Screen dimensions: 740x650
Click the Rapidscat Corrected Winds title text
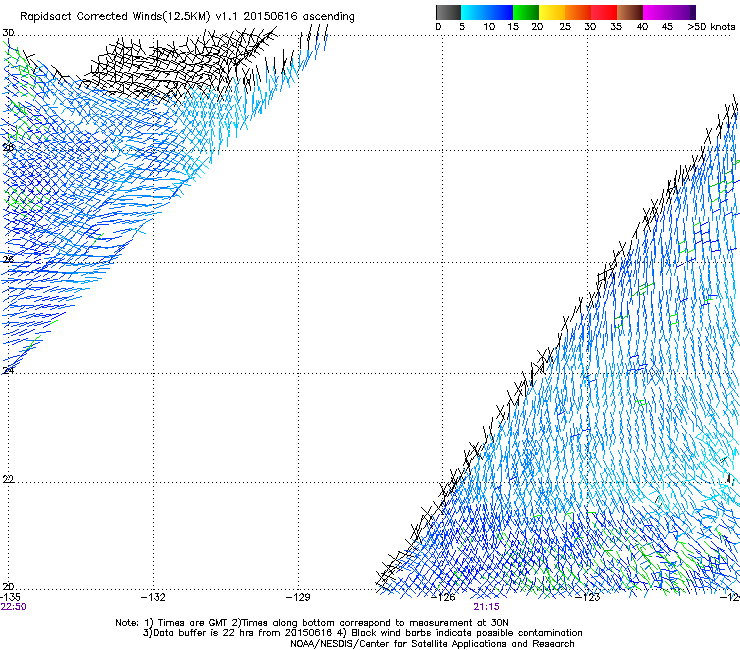[x=187, y=17]
